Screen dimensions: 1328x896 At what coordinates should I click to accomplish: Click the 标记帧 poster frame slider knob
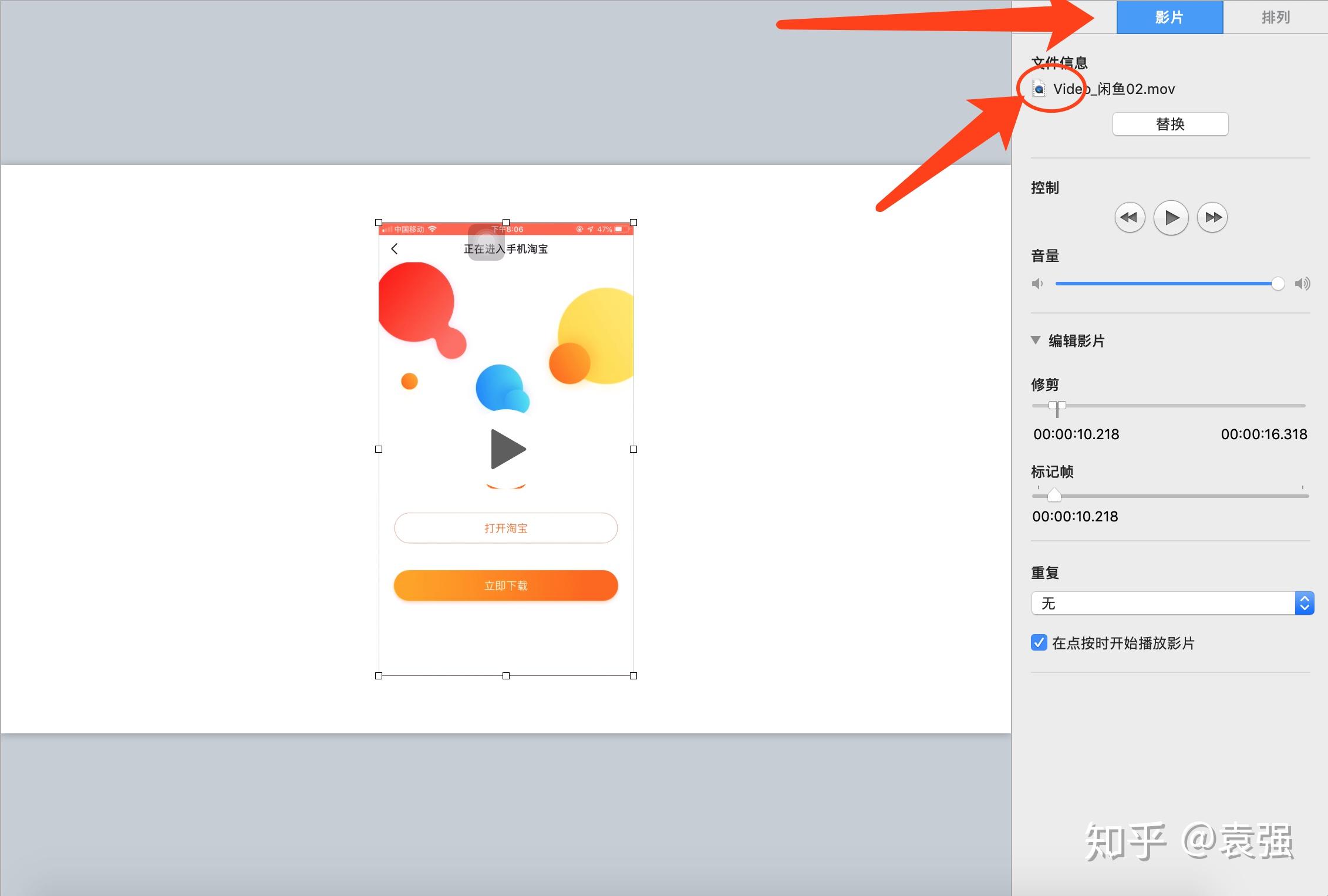pyautogui.click(x=1054, y=495)
